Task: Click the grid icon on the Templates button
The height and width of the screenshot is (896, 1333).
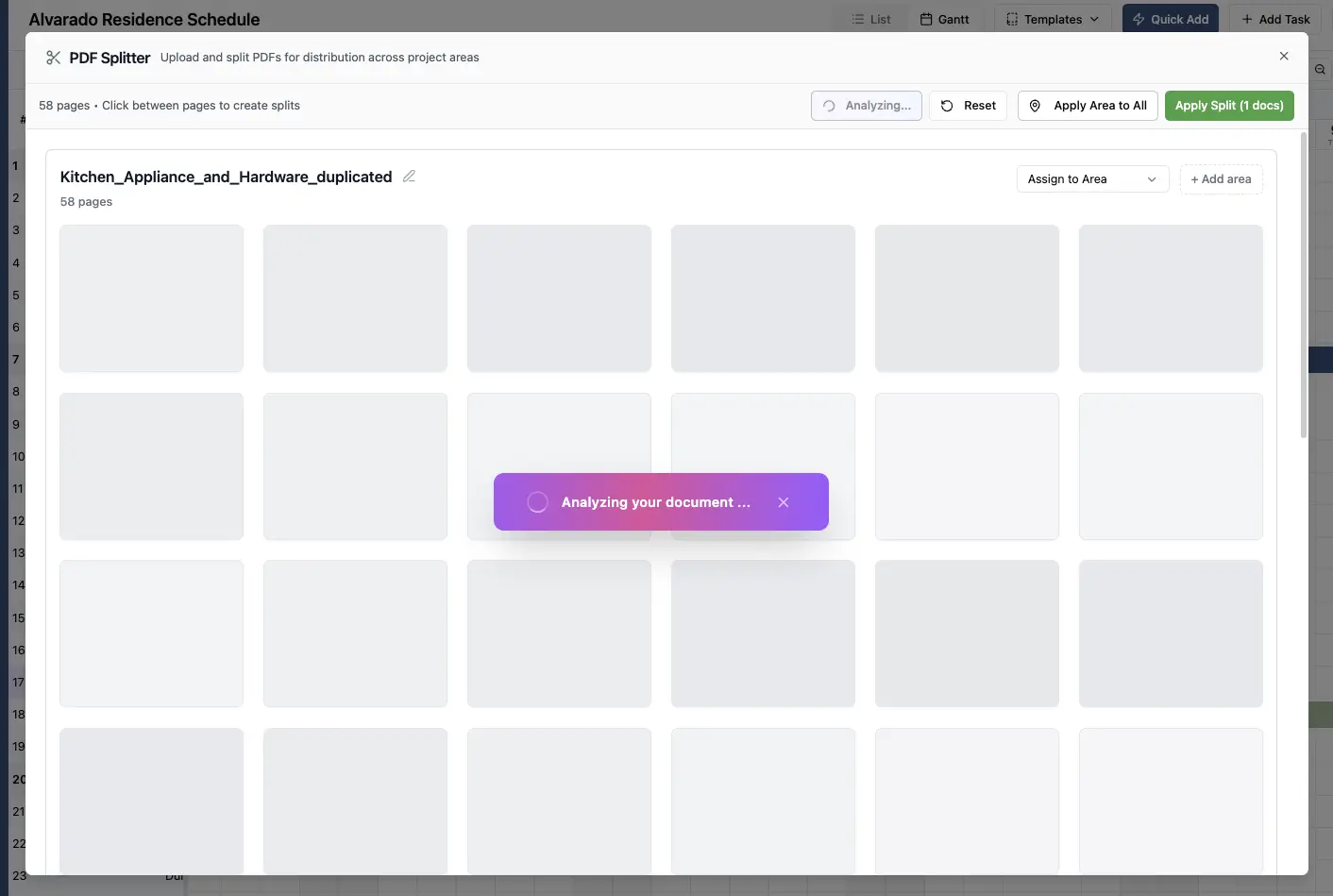Action: coord(1010,19)
